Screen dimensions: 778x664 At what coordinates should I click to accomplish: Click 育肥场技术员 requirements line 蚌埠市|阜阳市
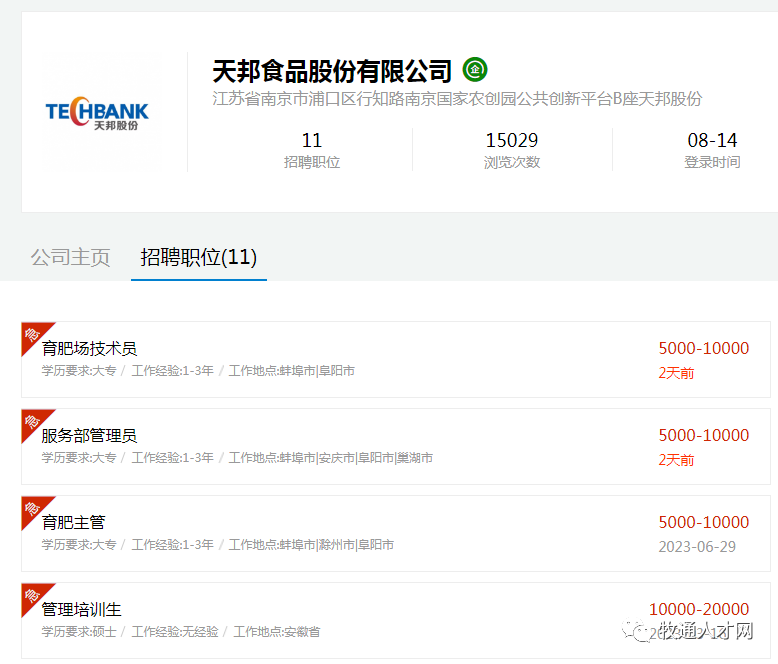point(198,371)
